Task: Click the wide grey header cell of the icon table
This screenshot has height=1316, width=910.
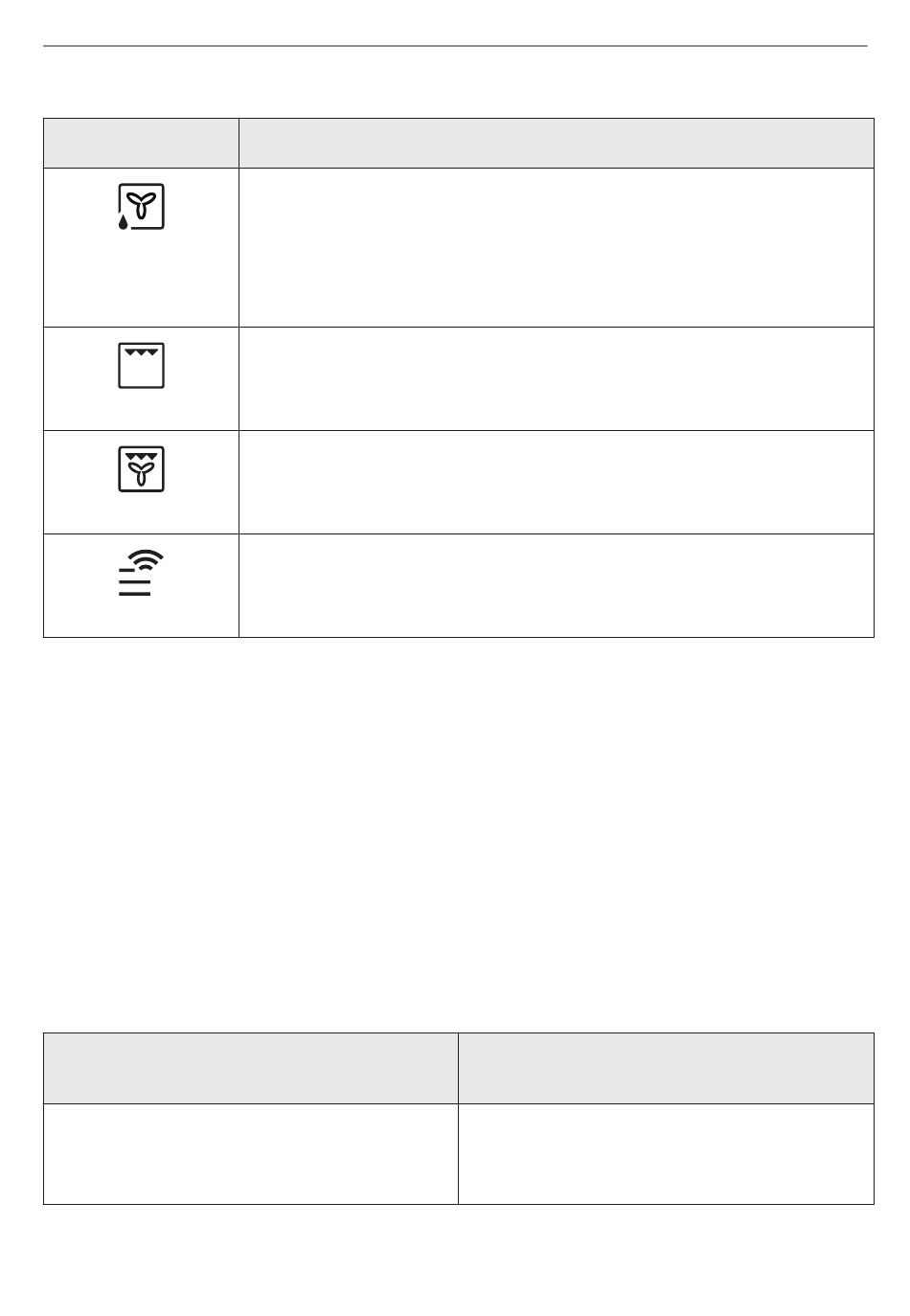Action: pyautogui.click(x=557, y=144)
